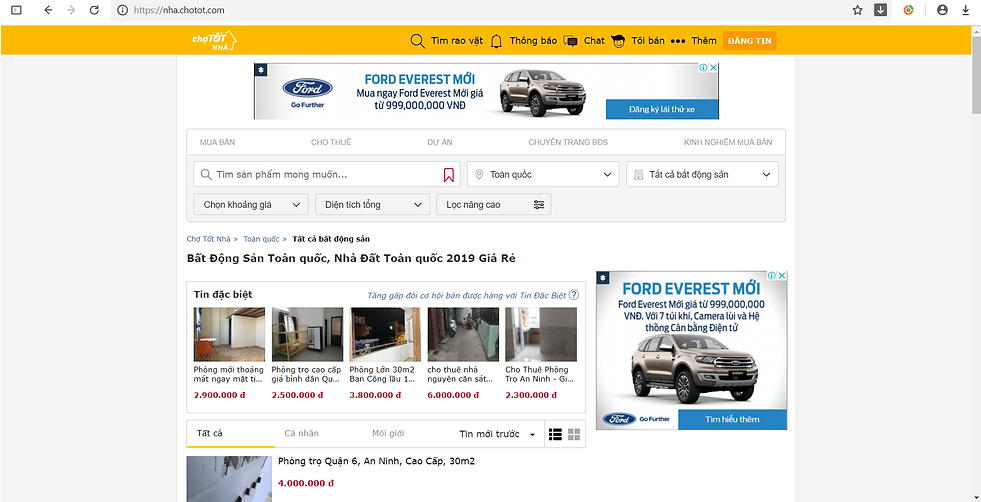The width and height of the screenshot is (981, 502).
Task: Open Phòng trọ Quận 6, An Ninh listing title
Action: click(x=377, y=461)
